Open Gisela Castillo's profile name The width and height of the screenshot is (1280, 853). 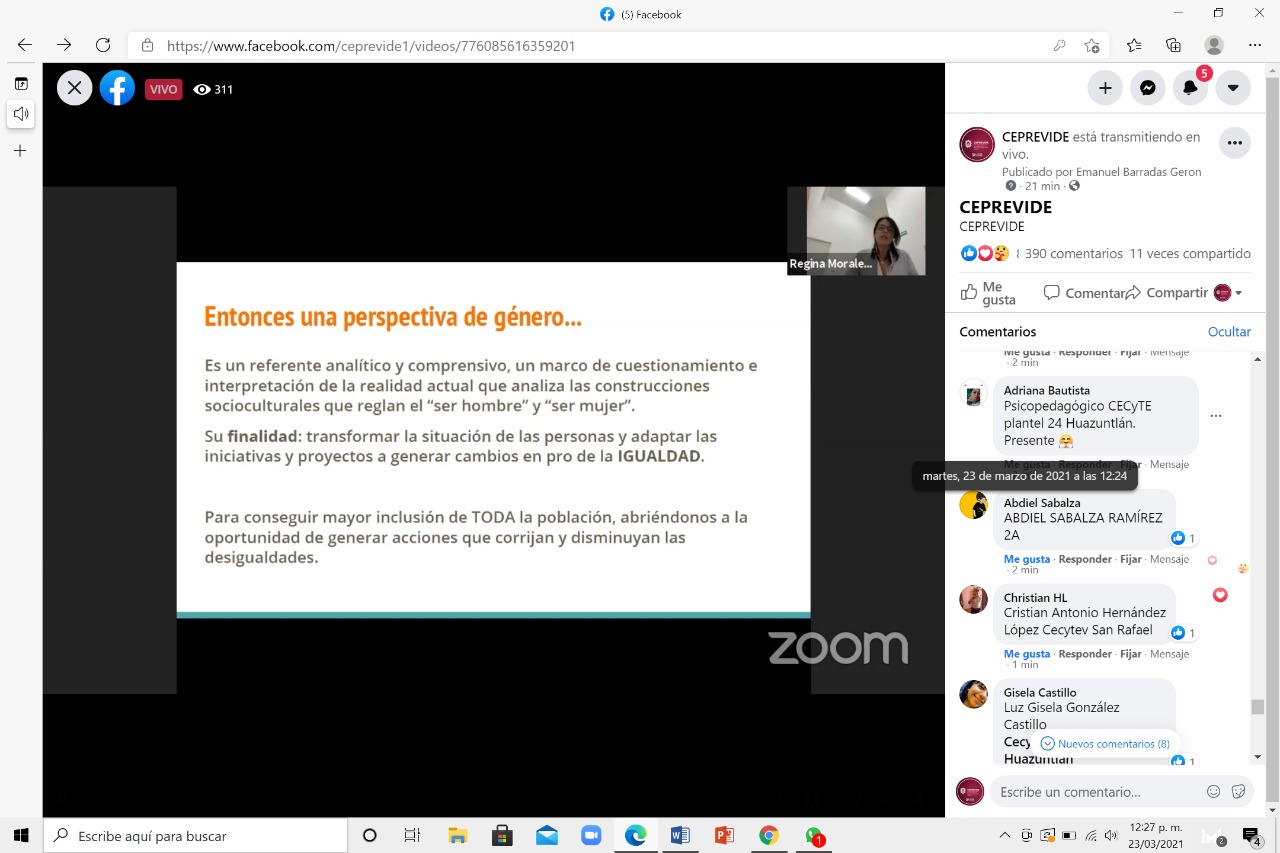pos(1040,692)
